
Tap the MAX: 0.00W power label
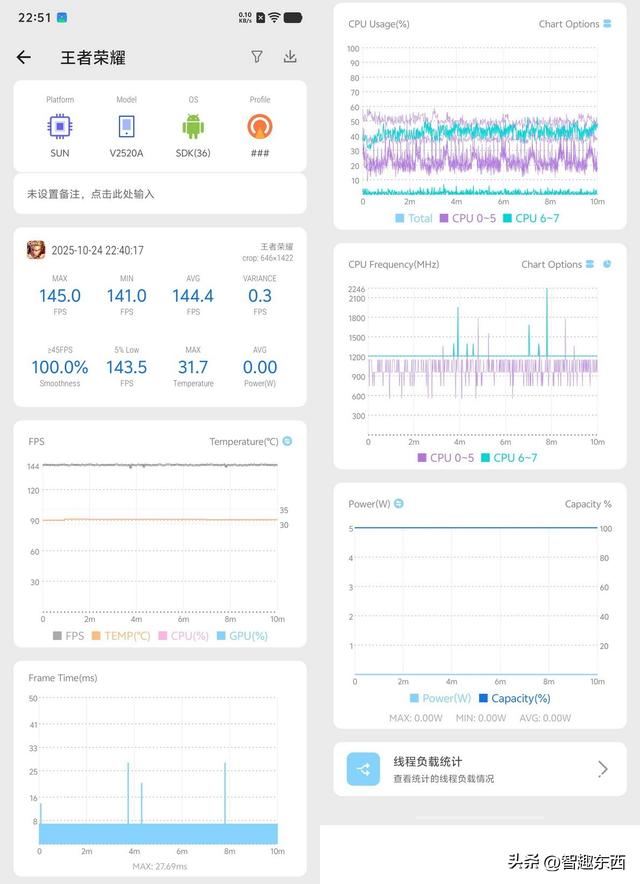[x=416, y=718]
